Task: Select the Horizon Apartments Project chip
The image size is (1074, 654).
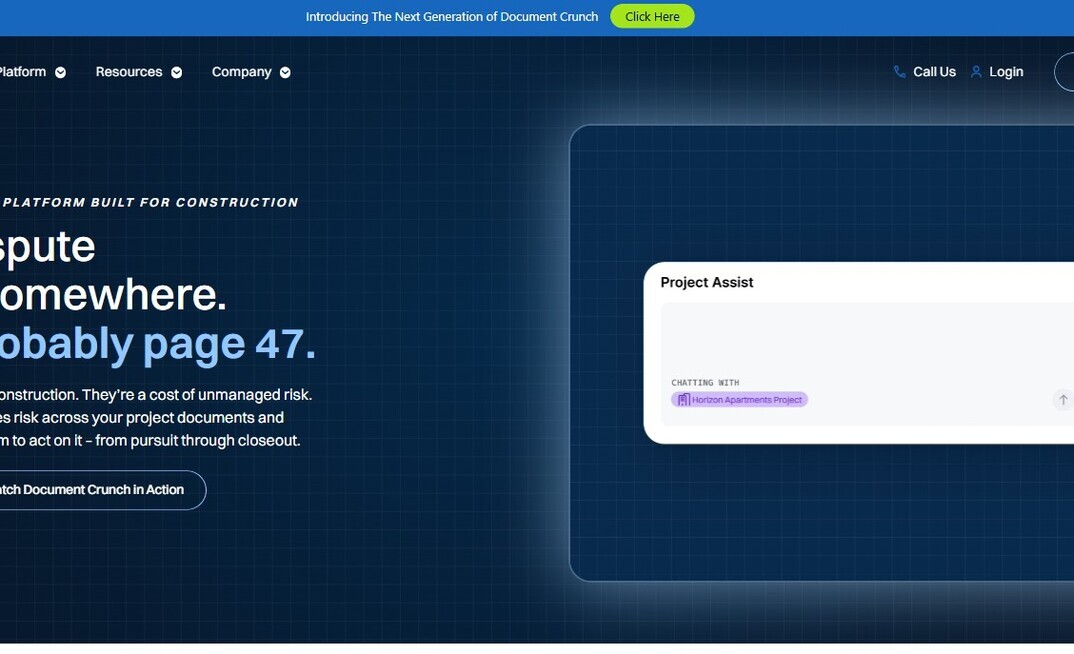Action: [739, 400]
